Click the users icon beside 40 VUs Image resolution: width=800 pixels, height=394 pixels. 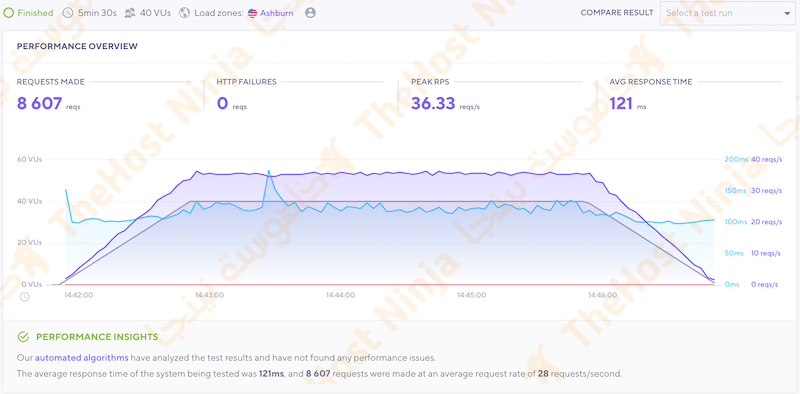tap(130, 13)
